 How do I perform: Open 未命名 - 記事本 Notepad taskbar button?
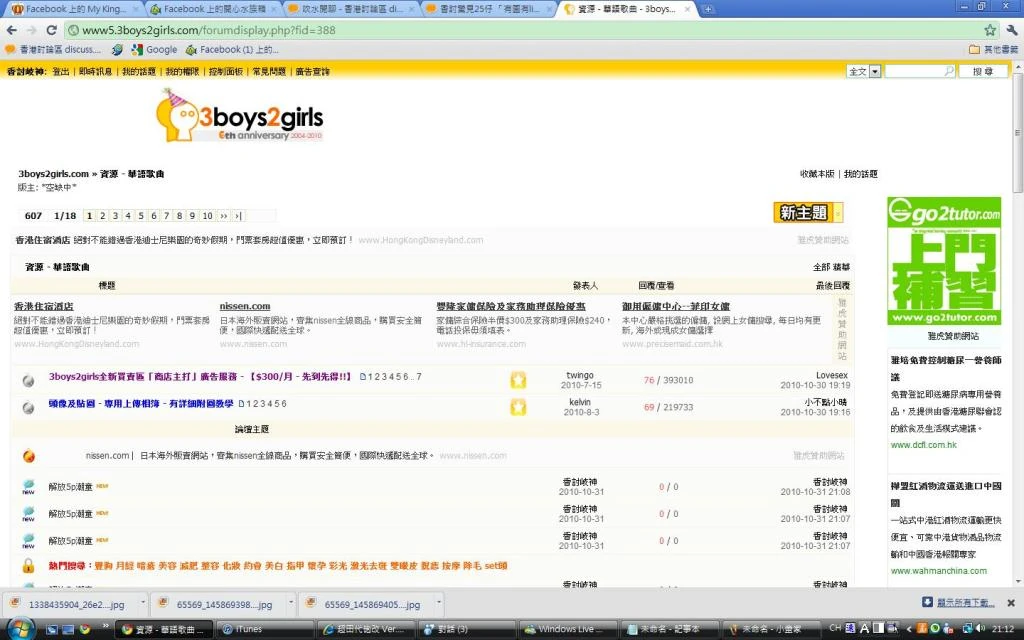click(669, 629)
